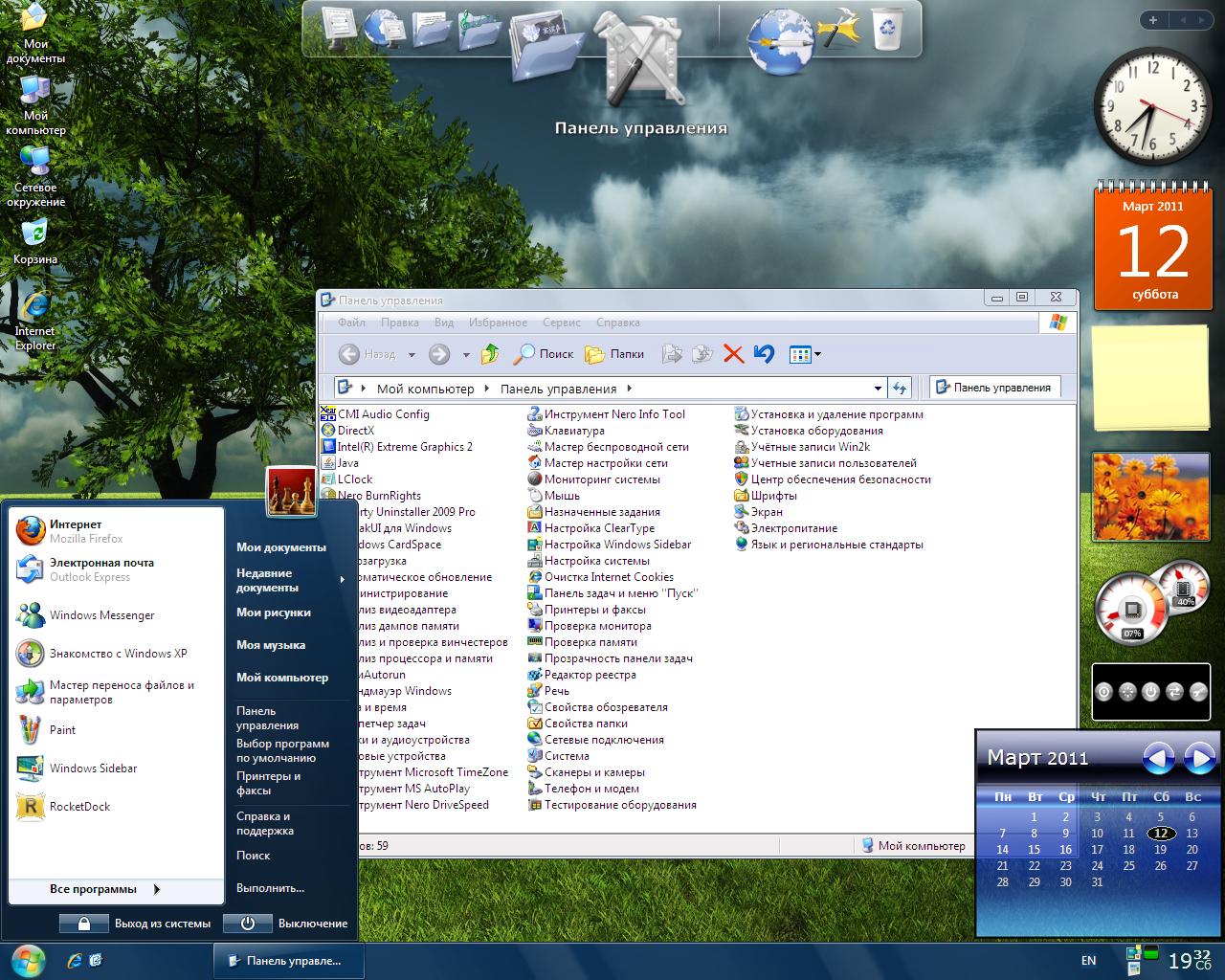The height and width of the screenshot is (980, 1225).
Task: Click the red Delete toolbar icon
Action: pyautogui.click(x=734, y=354)
